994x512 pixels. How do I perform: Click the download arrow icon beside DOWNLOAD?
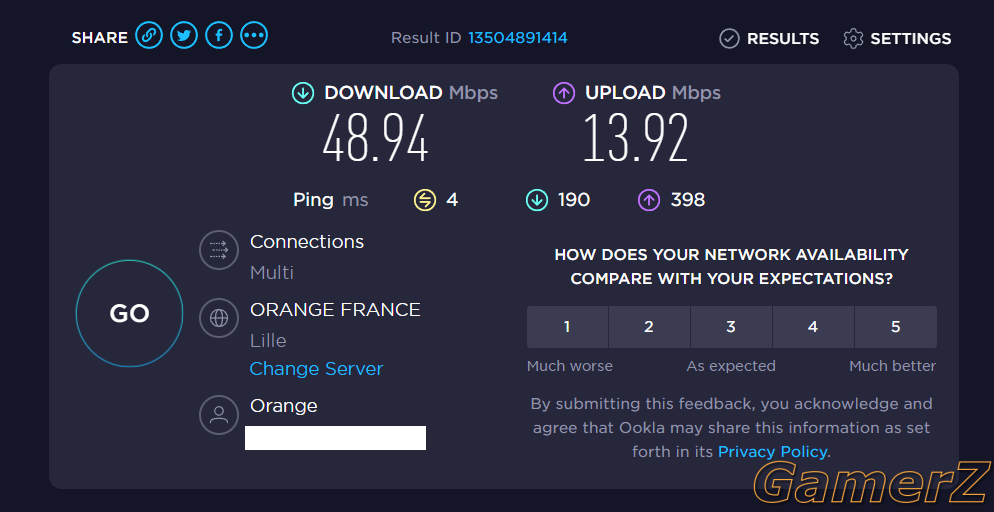(x=302, y=94)
